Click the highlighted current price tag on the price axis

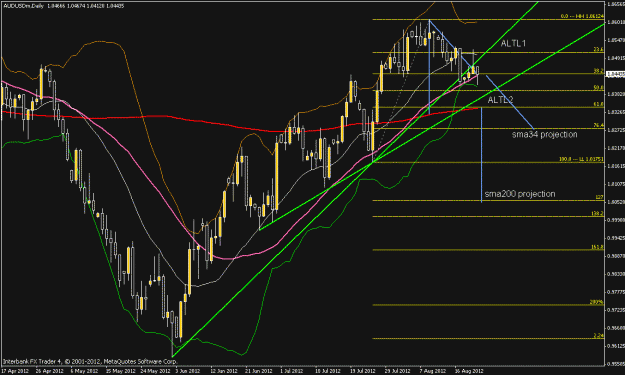615,74
